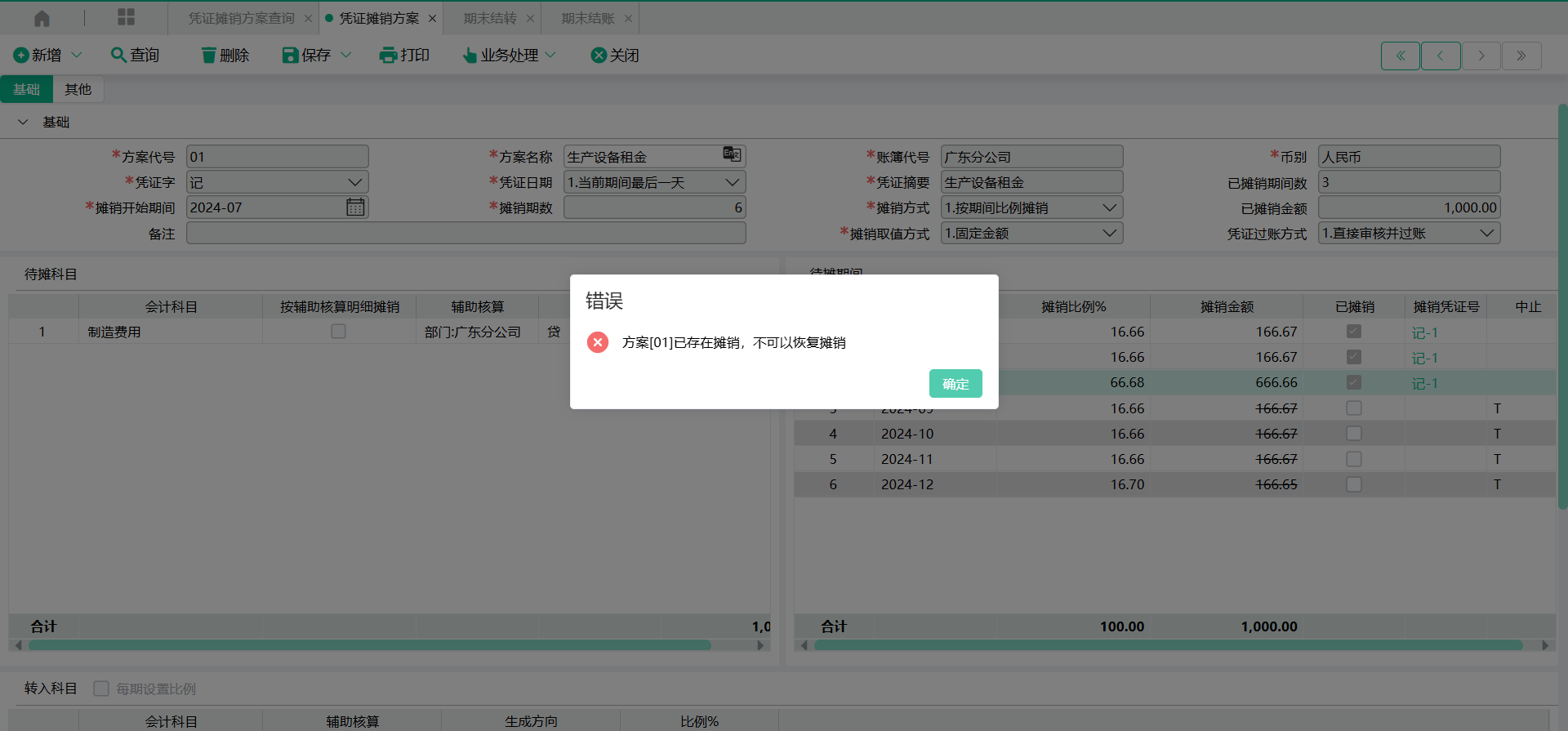
Task: Click the 中止 column header
Action: [1528, 306]
